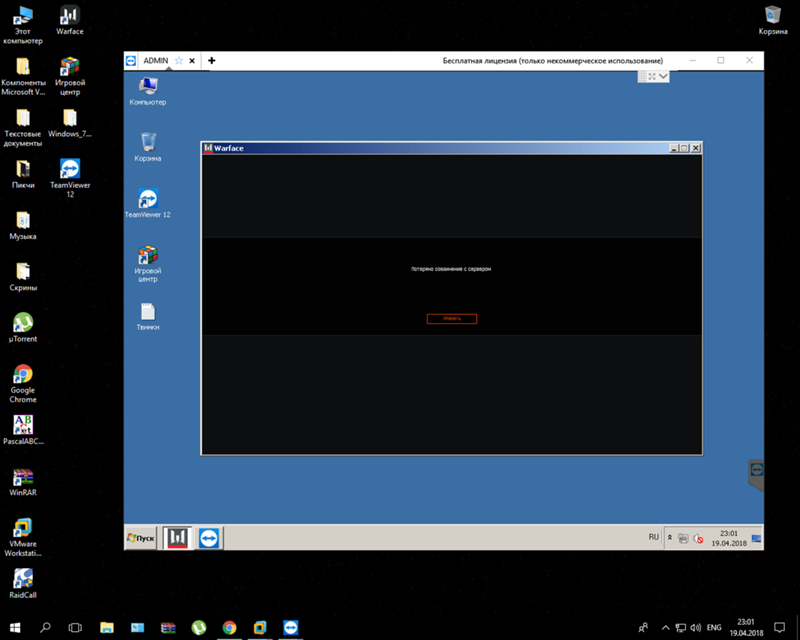Screen dimensions: 800x640
Task: Switch to TeamViewer on the host taskbar
Action: (x=291, y=627)
